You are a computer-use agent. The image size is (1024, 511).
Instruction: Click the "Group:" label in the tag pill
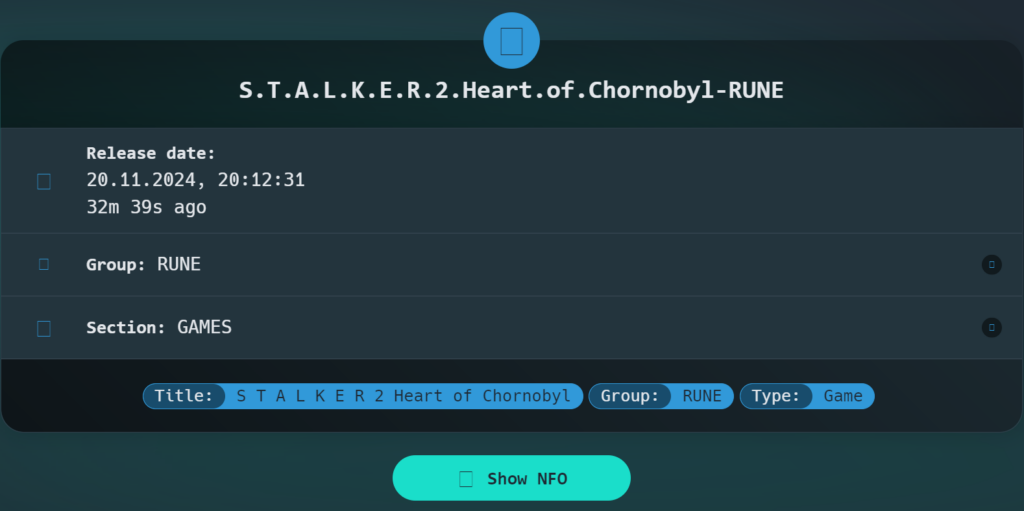coord(629,396)
